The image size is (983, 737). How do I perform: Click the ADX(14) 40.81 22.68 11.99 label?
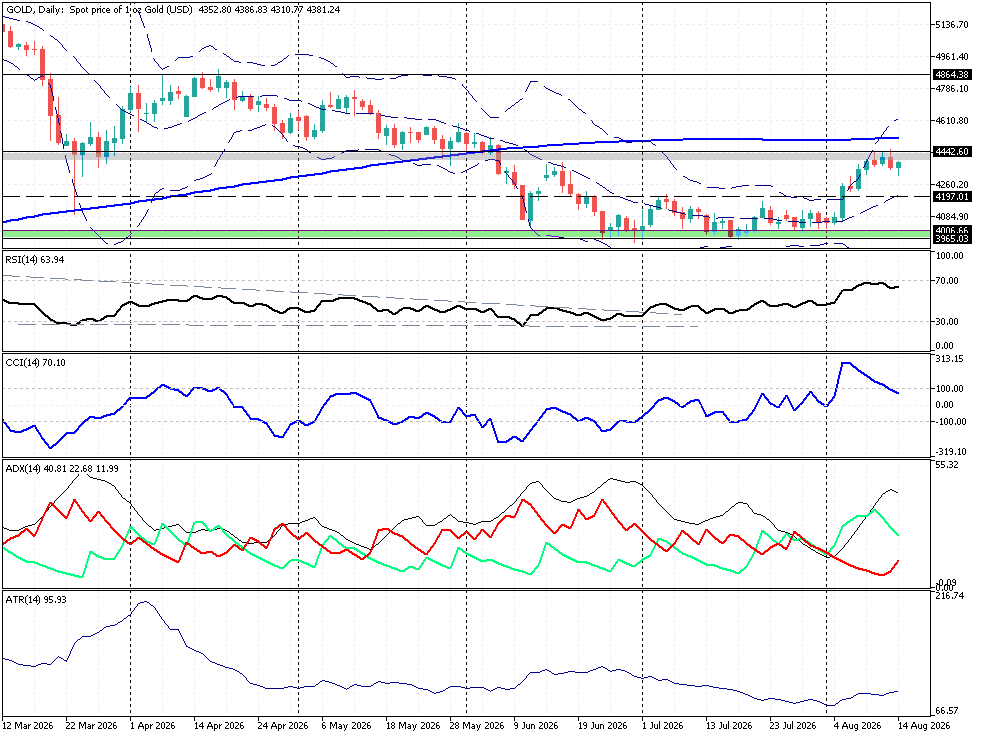click(x=61, y=468)
